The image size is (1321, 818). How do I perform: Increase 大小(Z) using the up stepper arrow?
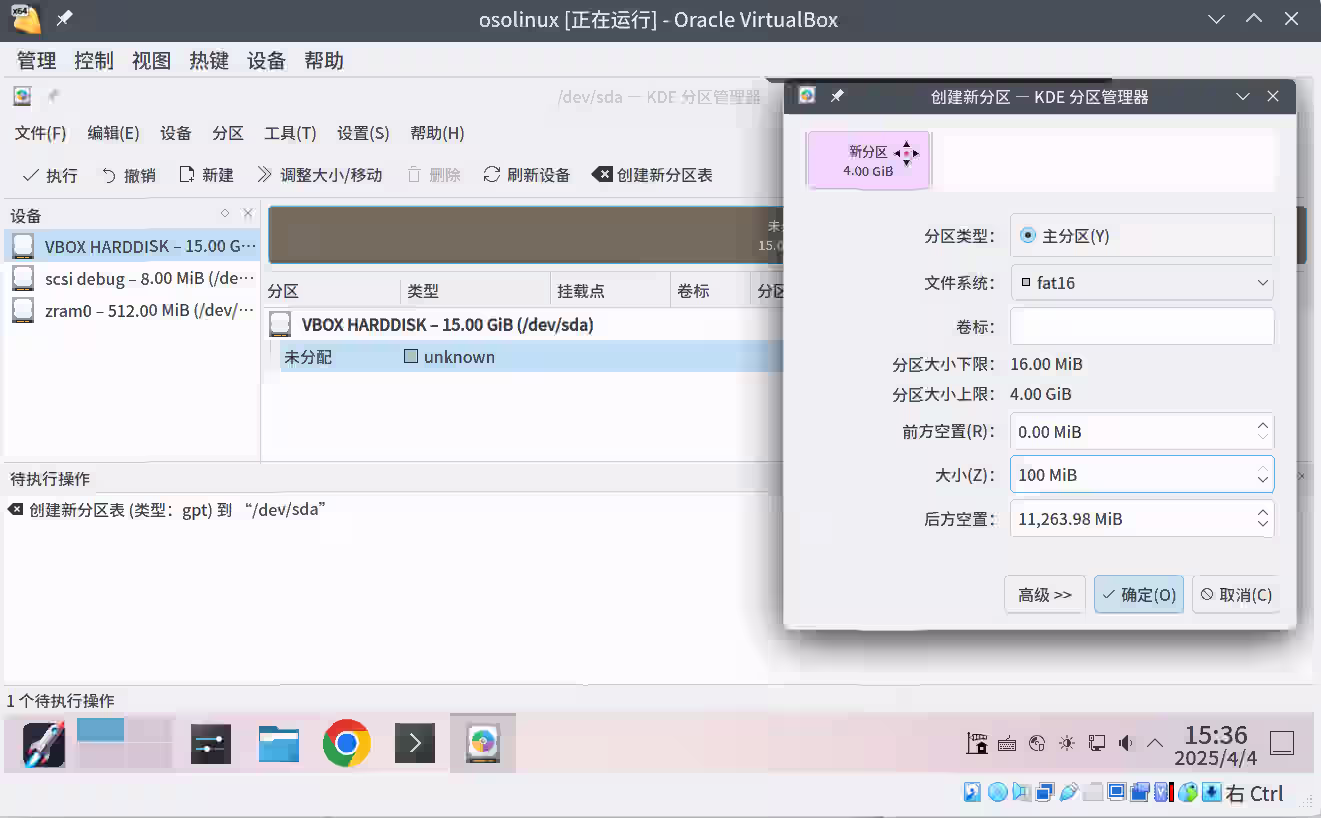coord(1264,469)
